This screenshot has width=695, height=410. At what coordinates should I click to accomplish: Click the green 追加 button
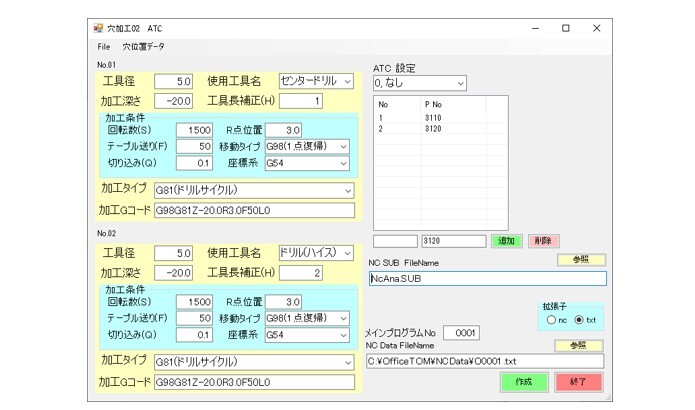[505, 241]
